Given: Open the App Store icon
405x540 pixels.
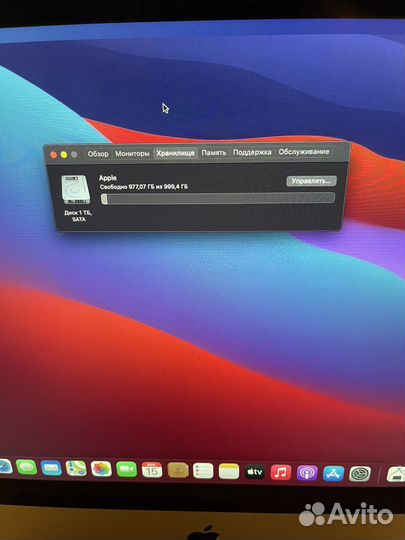Looking at the screenshot, I should [x=334, y=474].
